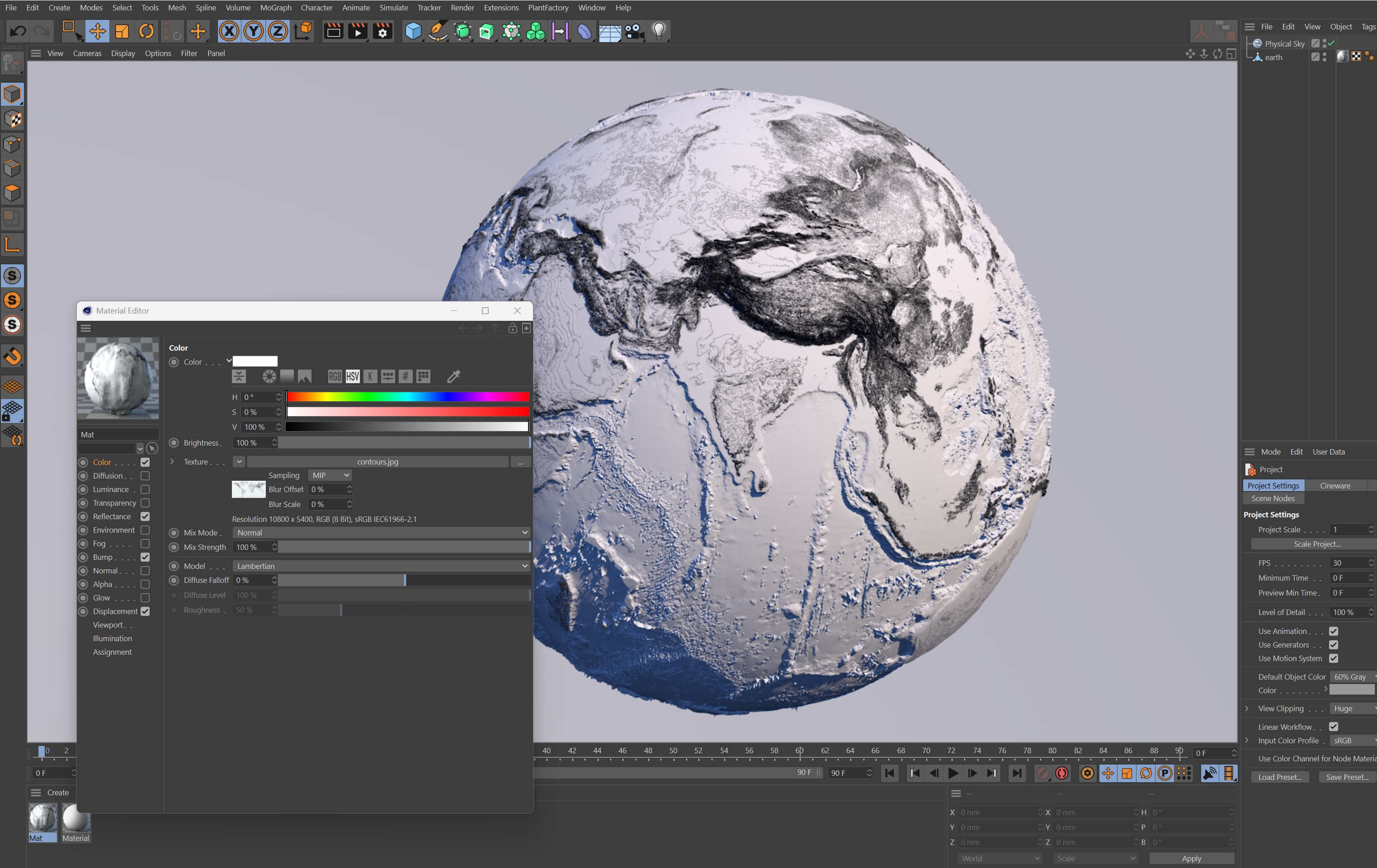Uncheck Use Animation in Project Settings
1377x868 pixels.
click(x=1334, y=631)
